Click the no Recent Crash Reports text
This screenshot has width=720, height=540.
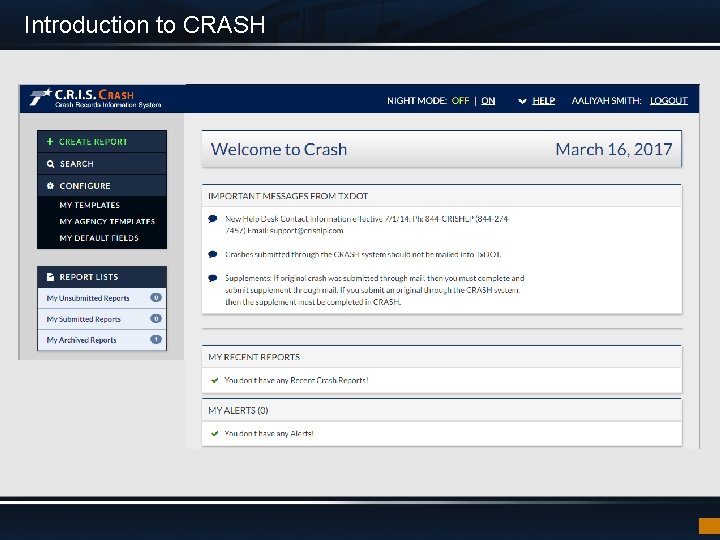[x=296, y=380]
